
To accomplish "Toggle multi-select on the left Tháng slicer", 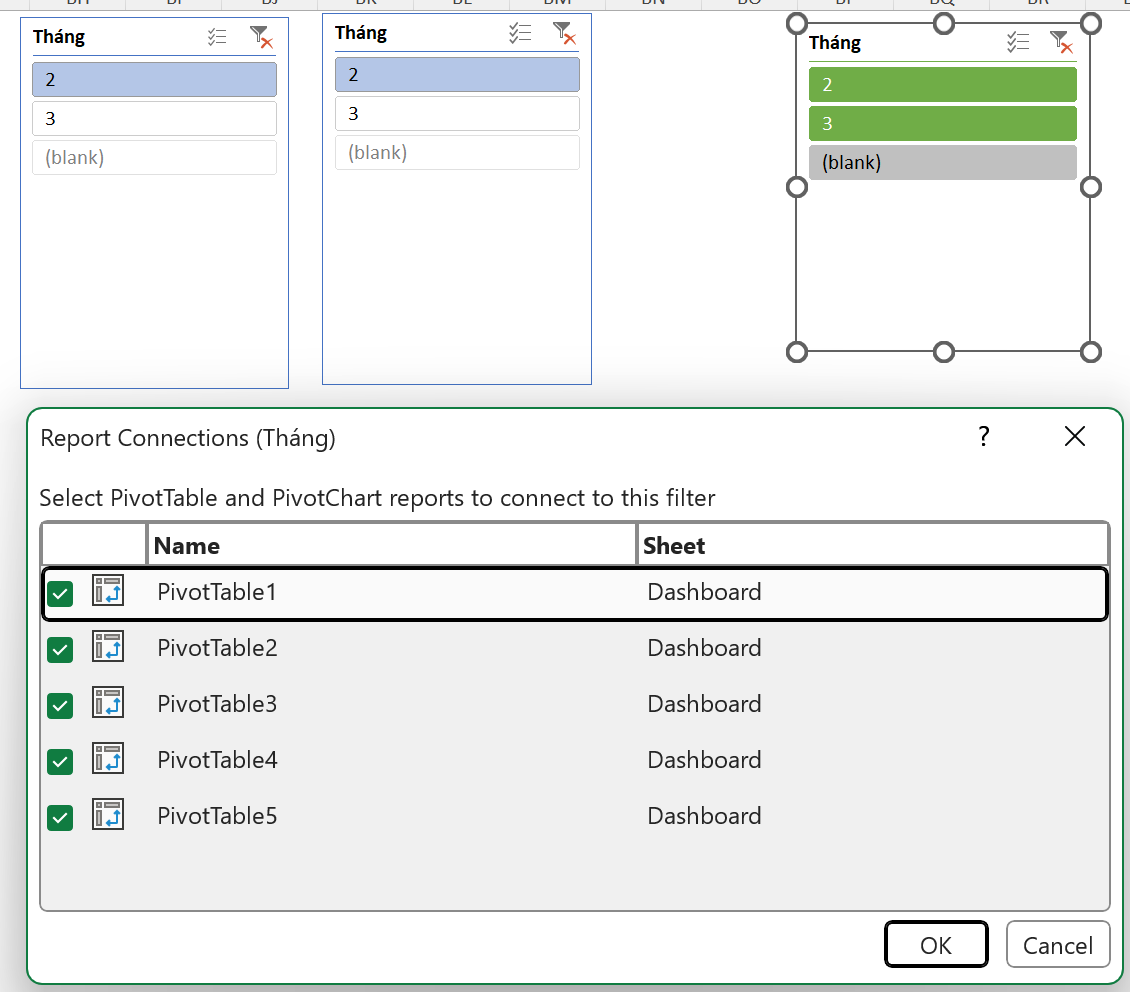I will tap(217, 38).
